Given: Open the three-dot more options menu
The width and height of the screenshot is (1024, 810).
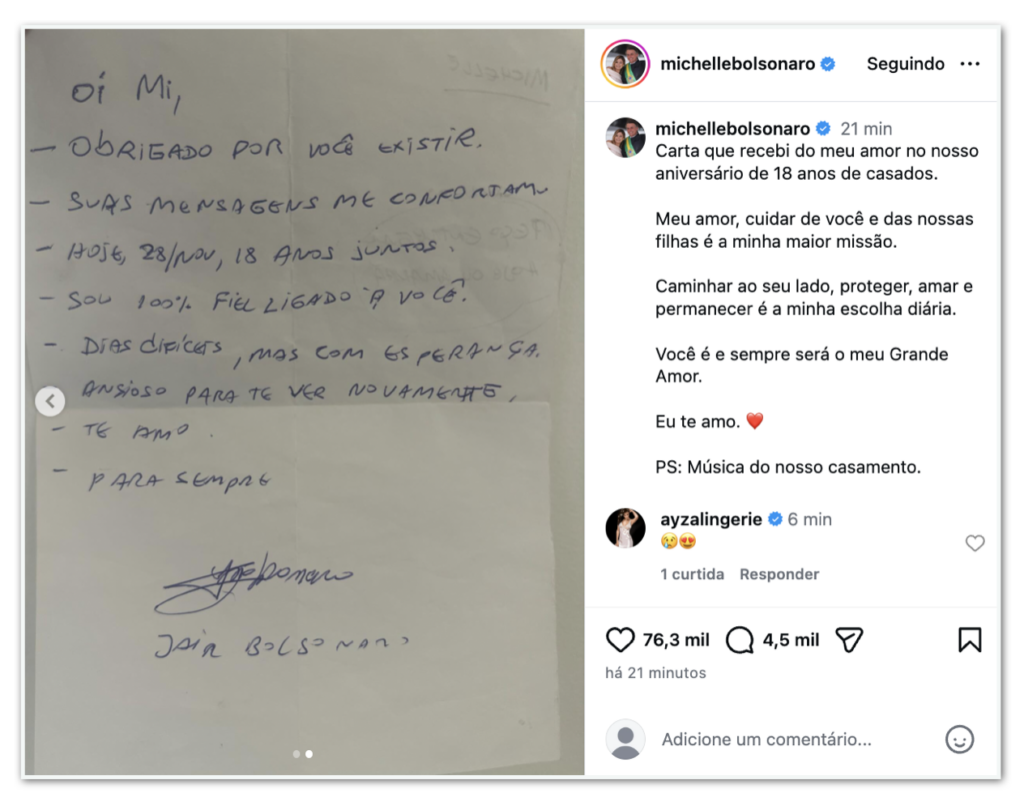Looking at the screenshot, I should pos(970,63).
